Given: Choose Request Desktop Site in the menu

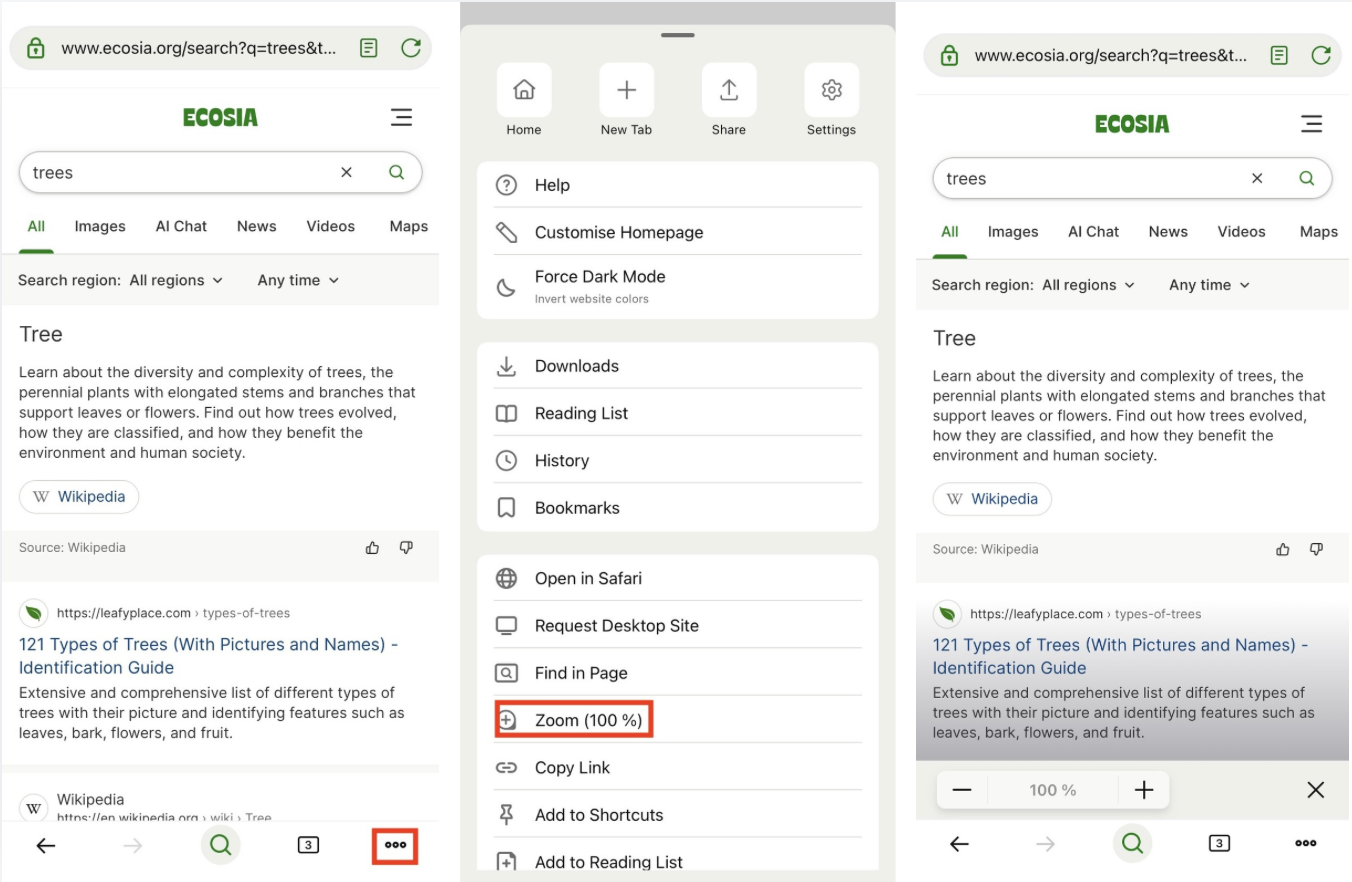Looking at the screenshot, I should point(678,626).
